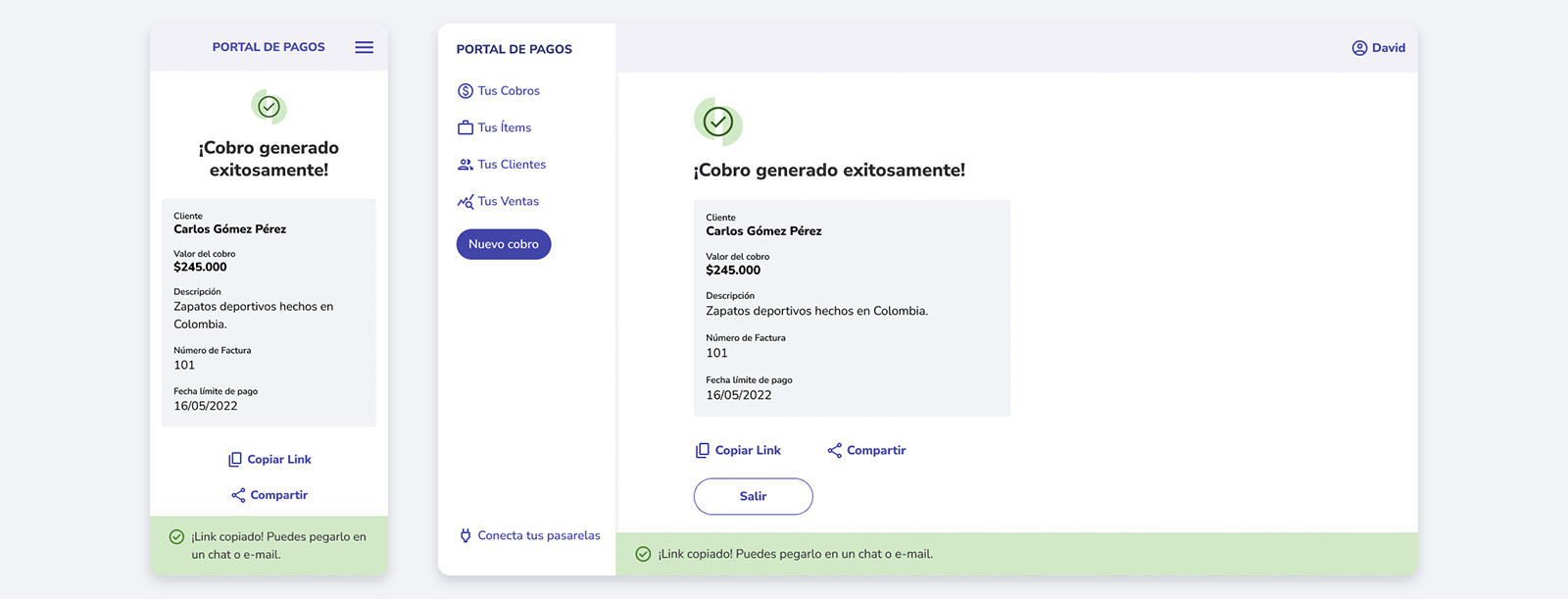
Task: Go to Tus Clientes section
Action: pos(512,165)
